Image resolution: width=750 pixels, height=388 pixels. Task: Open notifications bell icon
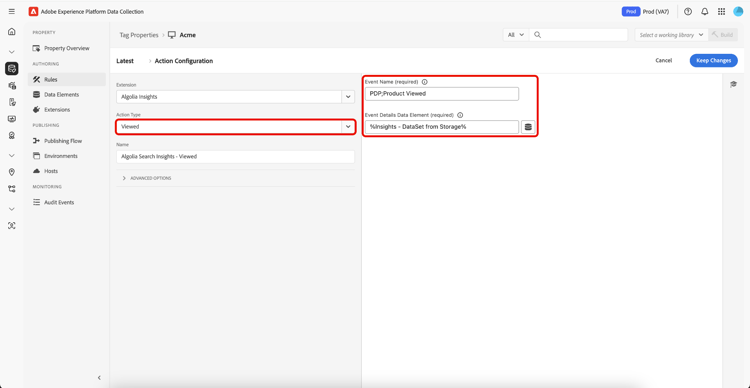[x=705, y=11]
